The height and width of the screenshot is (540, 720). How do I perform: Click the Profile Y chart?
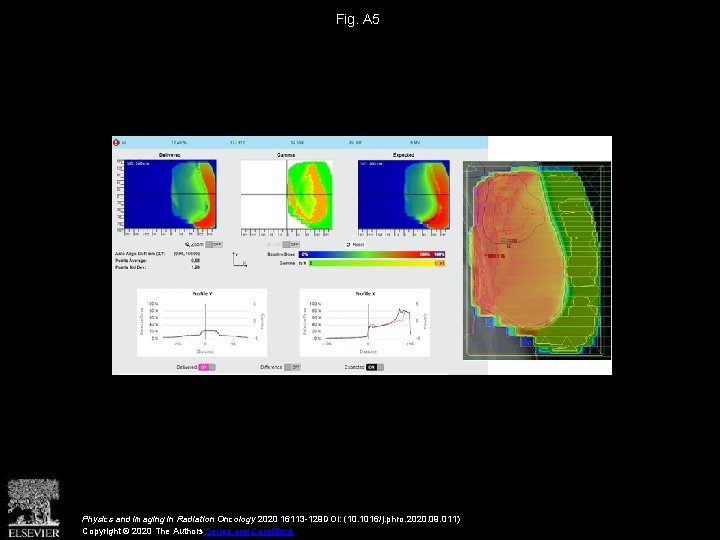[202, 323]
